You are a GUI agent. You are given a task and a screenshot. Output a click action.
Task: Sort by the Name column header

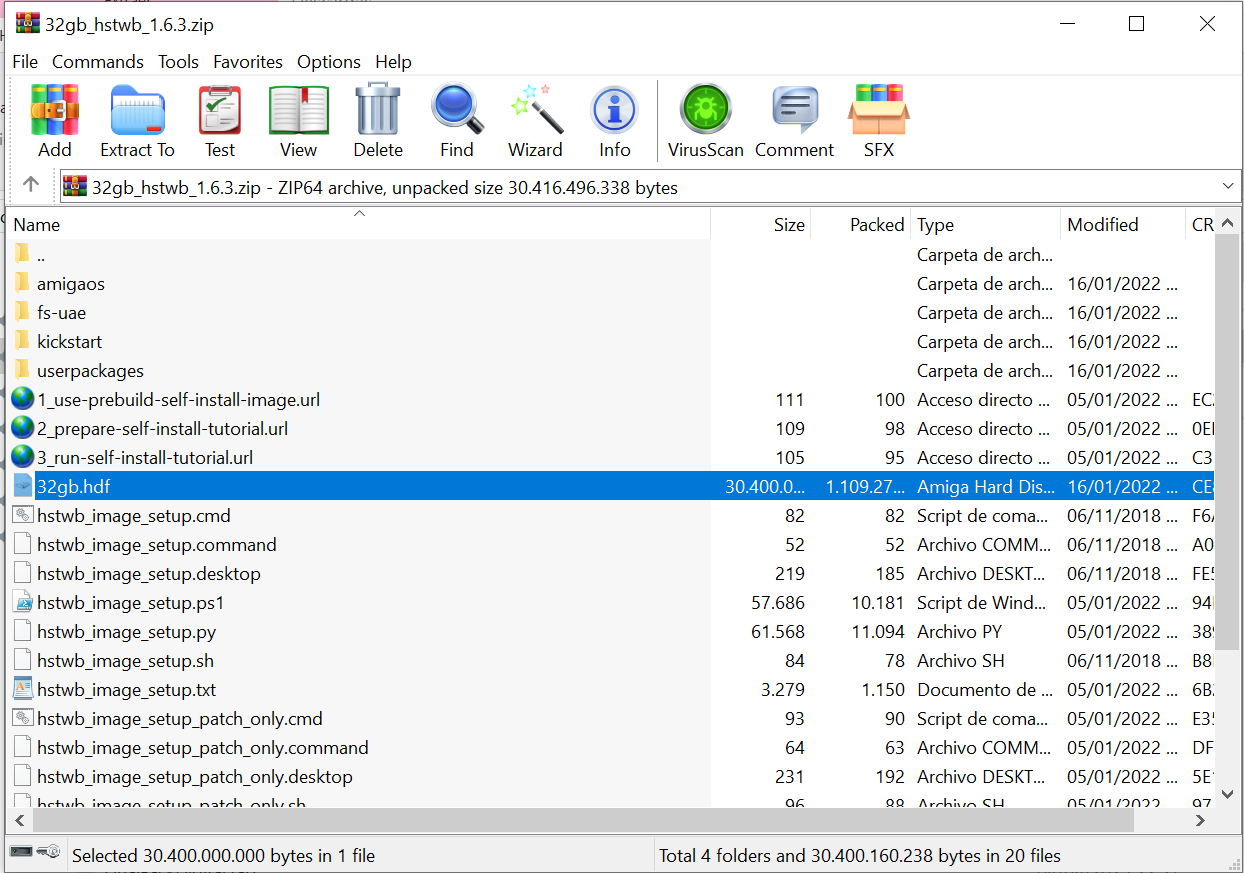(x=359, y=225)
